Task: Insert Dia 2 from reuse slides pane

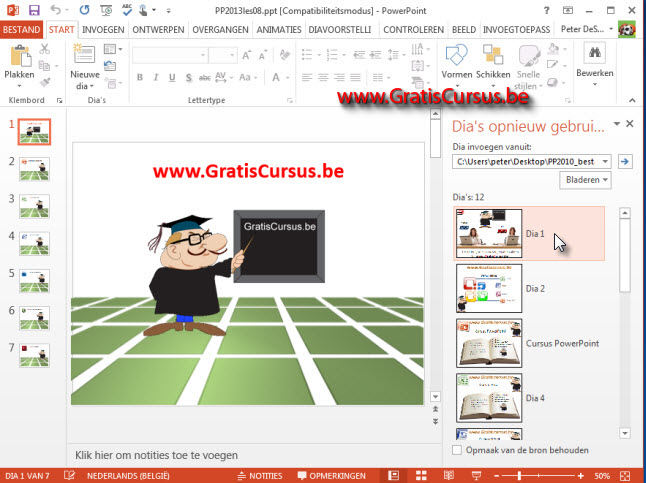Action: [x=529, y=288]
